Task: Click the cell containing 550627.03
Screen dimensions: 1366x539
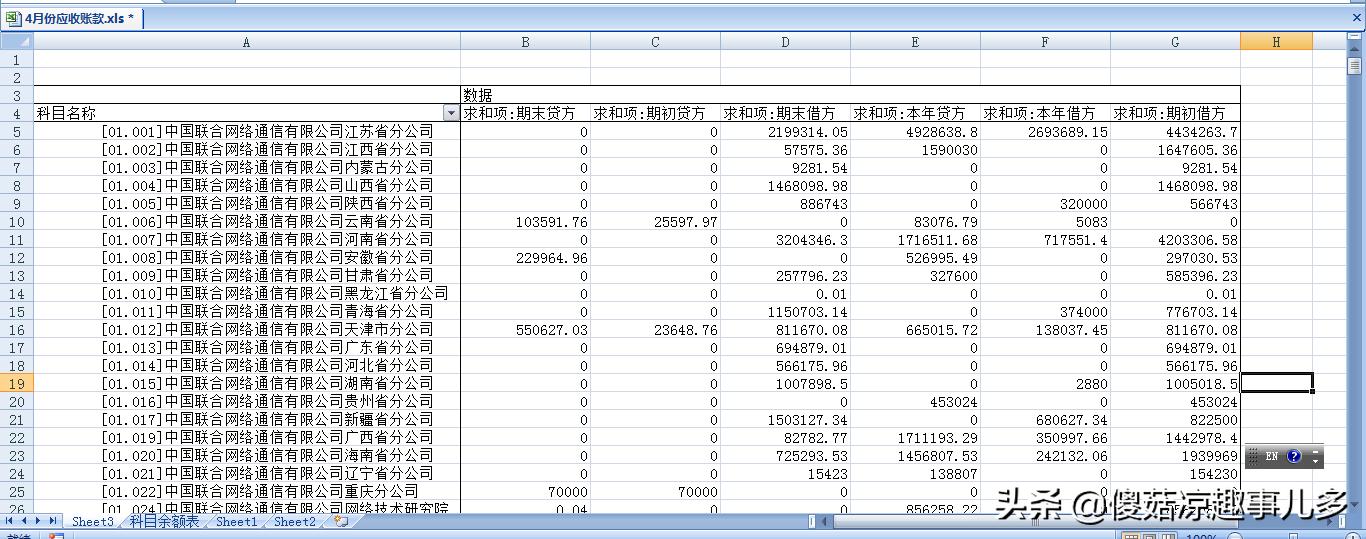Action: (525, 329)
